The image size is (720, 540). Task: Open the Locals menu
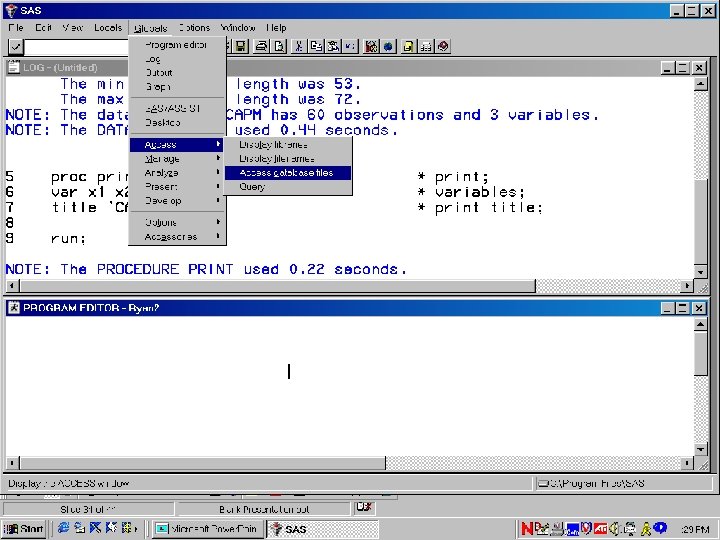point(108,28)
